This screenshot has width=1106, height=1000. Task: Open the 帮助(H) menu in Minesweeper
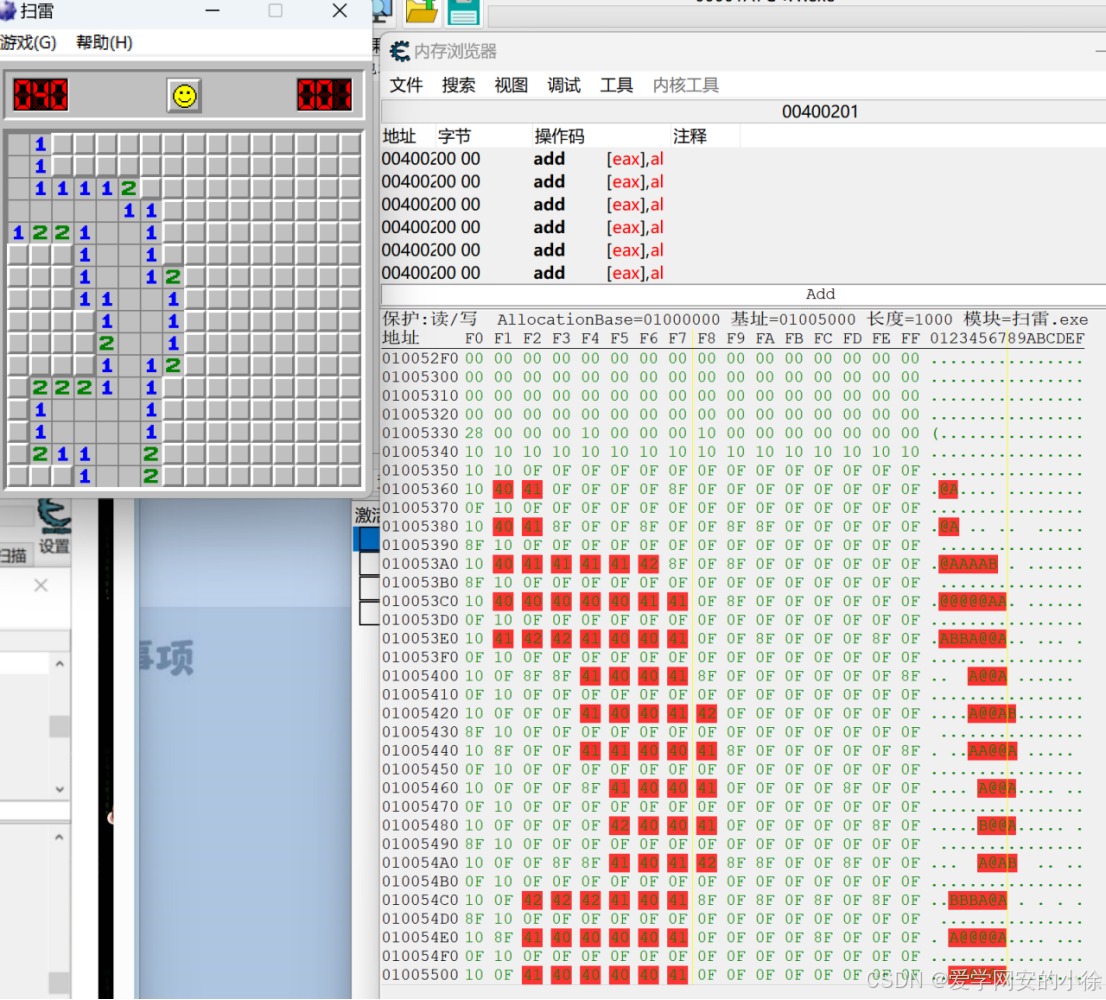pos(104,42)
